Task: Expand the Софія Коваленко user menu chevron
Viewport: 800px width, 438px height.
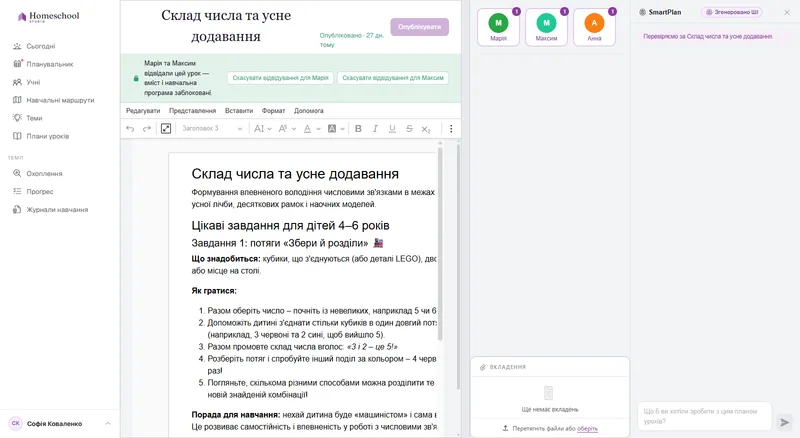Action: (108, 424)
